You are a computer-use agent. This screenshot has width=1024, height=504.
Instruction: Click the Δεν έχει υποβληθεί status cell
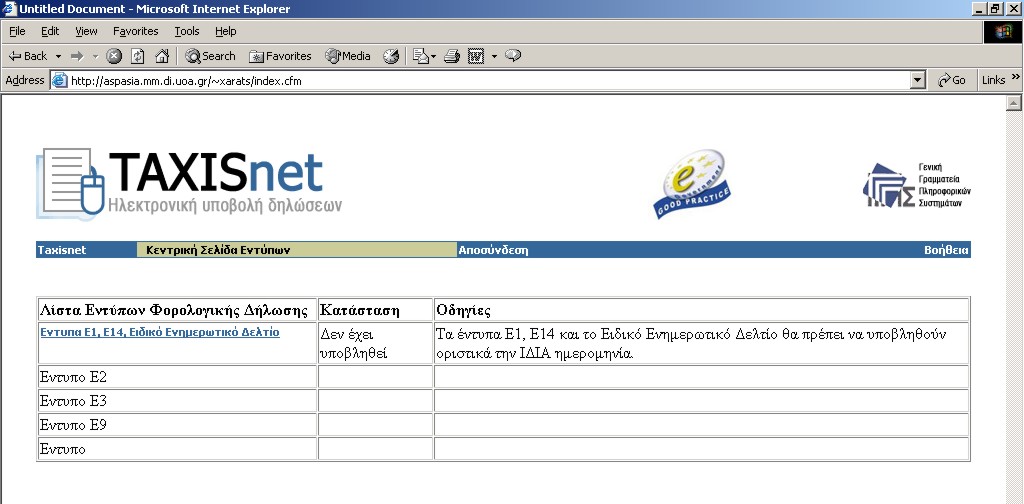pyautogui.click(x=376, y=343)
